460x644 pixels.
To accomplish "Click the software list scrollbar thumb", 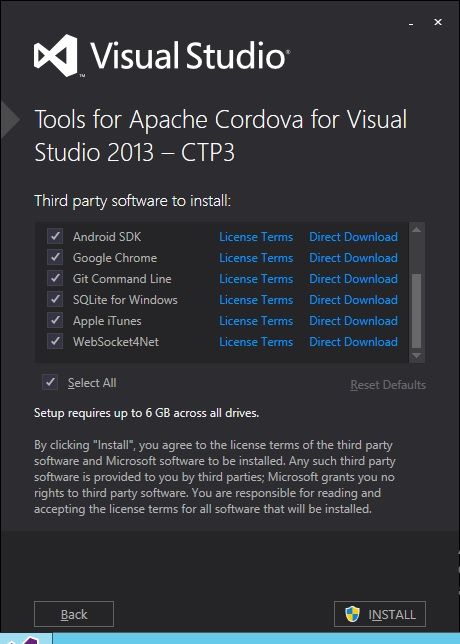I will click(416, 311).
